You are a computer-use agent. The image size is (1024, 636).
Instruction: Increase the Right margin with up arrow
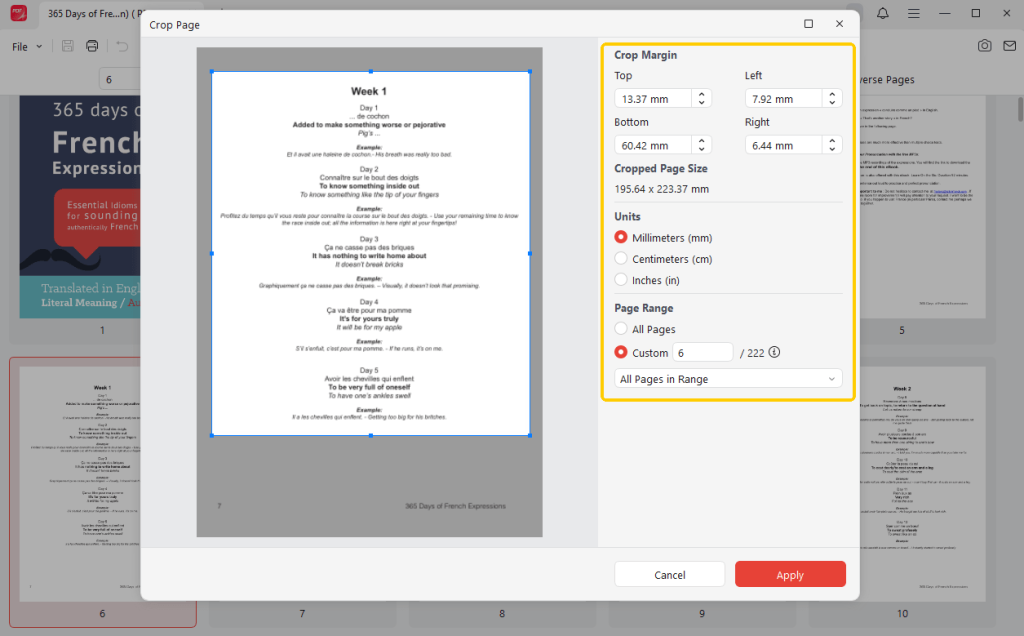pos(832,140)
